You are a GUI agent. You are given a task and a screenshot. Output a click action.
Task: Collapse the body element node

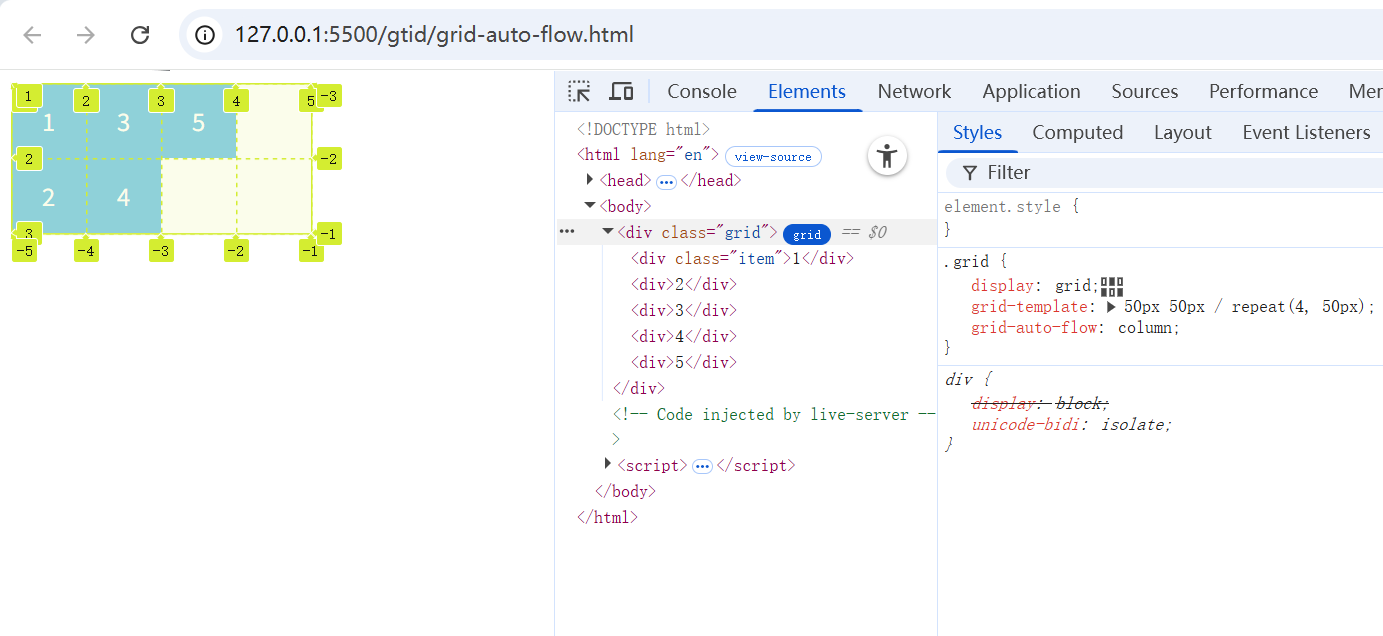pos(591,206)
